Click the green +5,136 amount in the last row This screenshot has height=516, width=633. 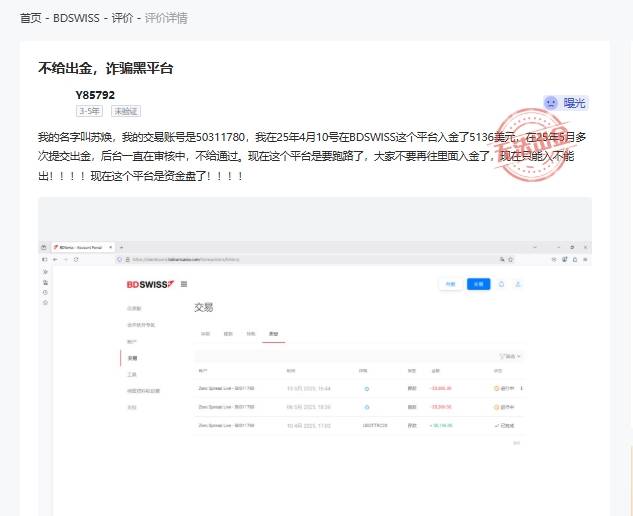tap(441, 426)
